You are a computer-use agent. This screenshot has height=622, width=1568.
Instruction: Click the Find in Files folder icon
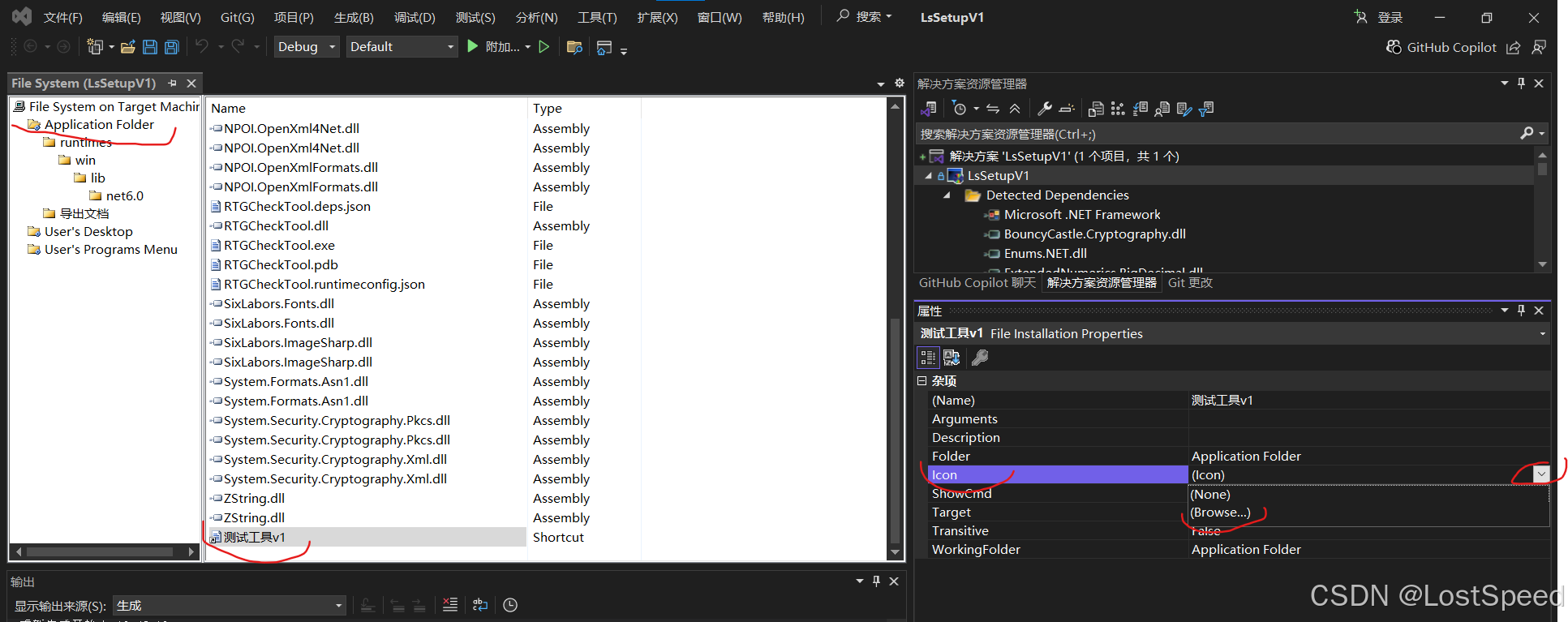tap(574, 47)
